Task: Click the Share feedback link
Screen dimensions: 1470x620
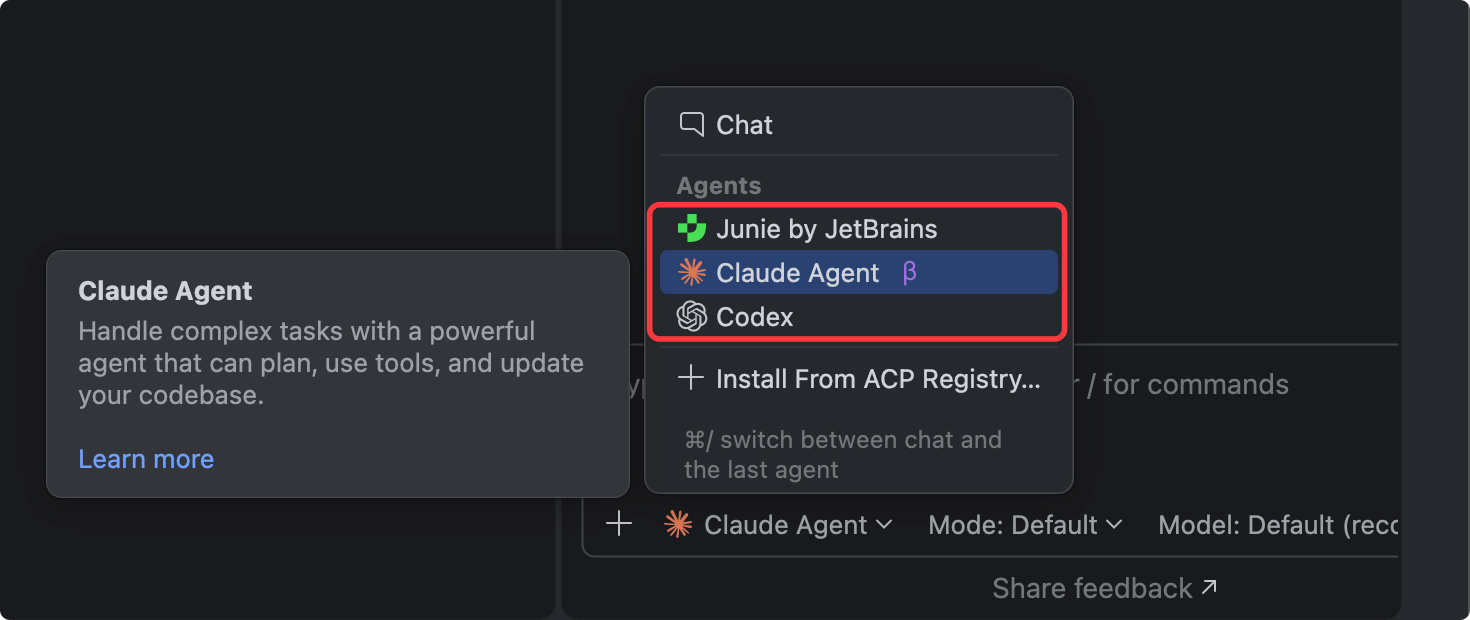Action: tap(1092, 588)
